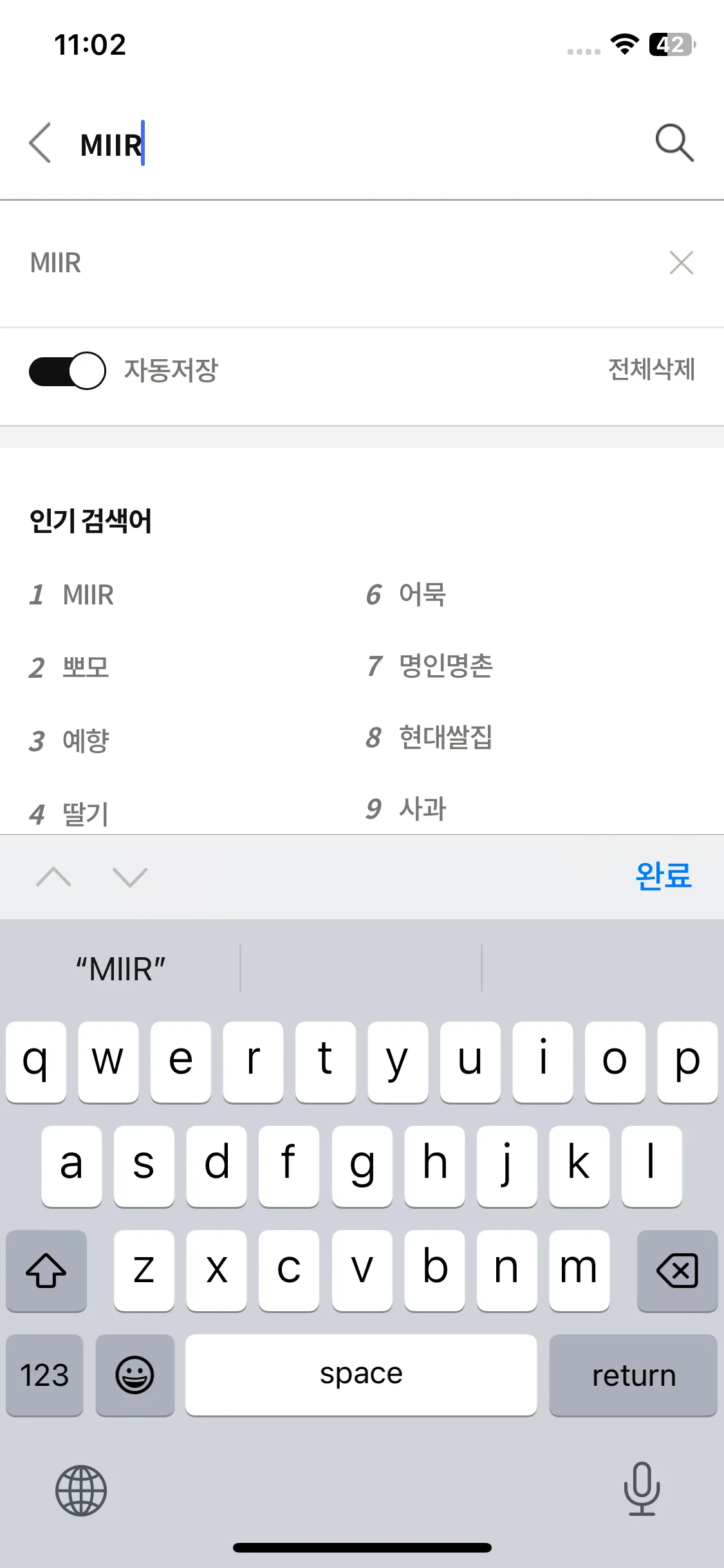The width and height of the screenshot is (724, 1568).
Task: Select popular search term 명인명촌
Action: click(x=446, y=666)
